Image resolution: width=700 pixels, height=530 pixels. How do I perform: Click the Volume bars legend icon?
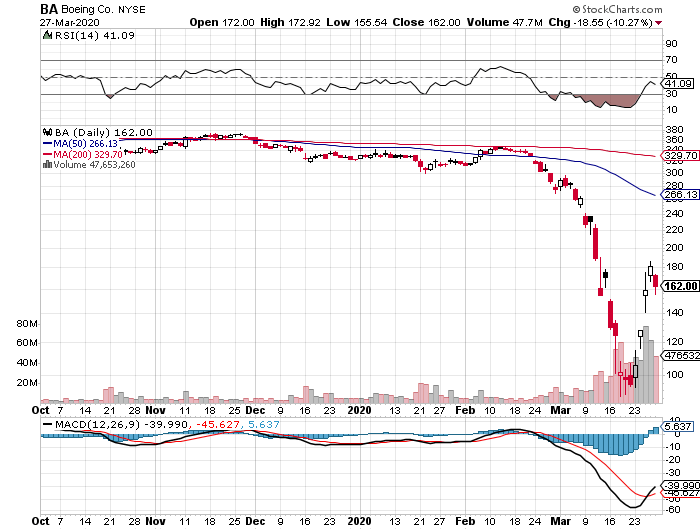point(47,165)
